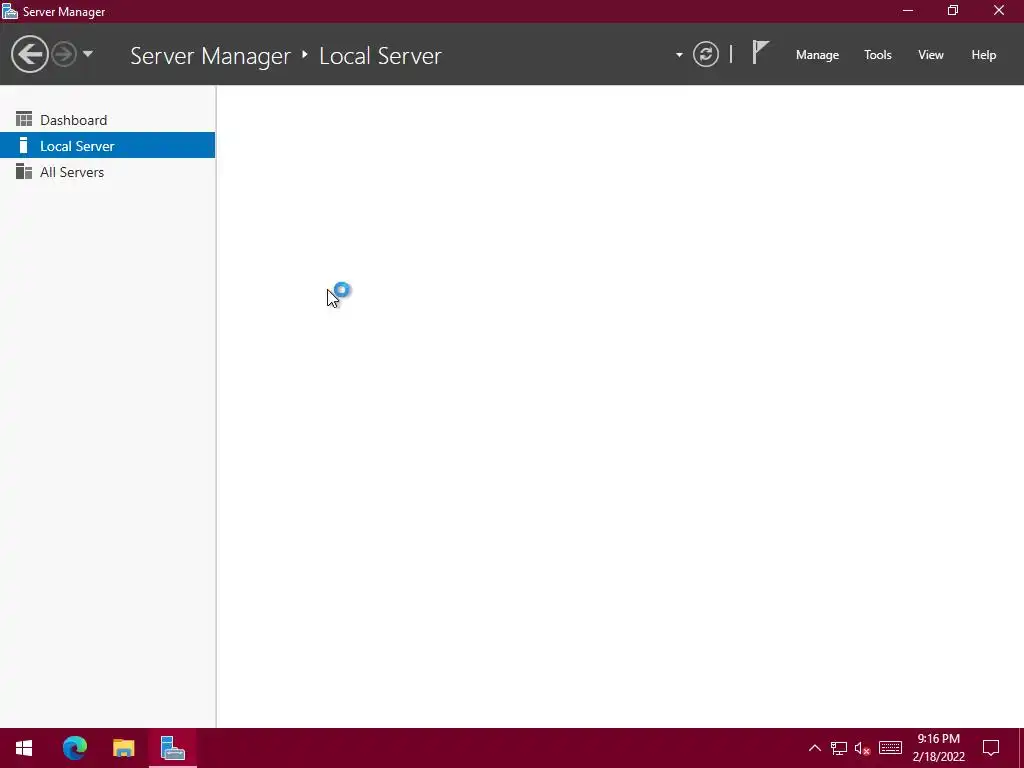Select All Servers in the sidebar
The image size is (1024, 768).
(107, 172)
